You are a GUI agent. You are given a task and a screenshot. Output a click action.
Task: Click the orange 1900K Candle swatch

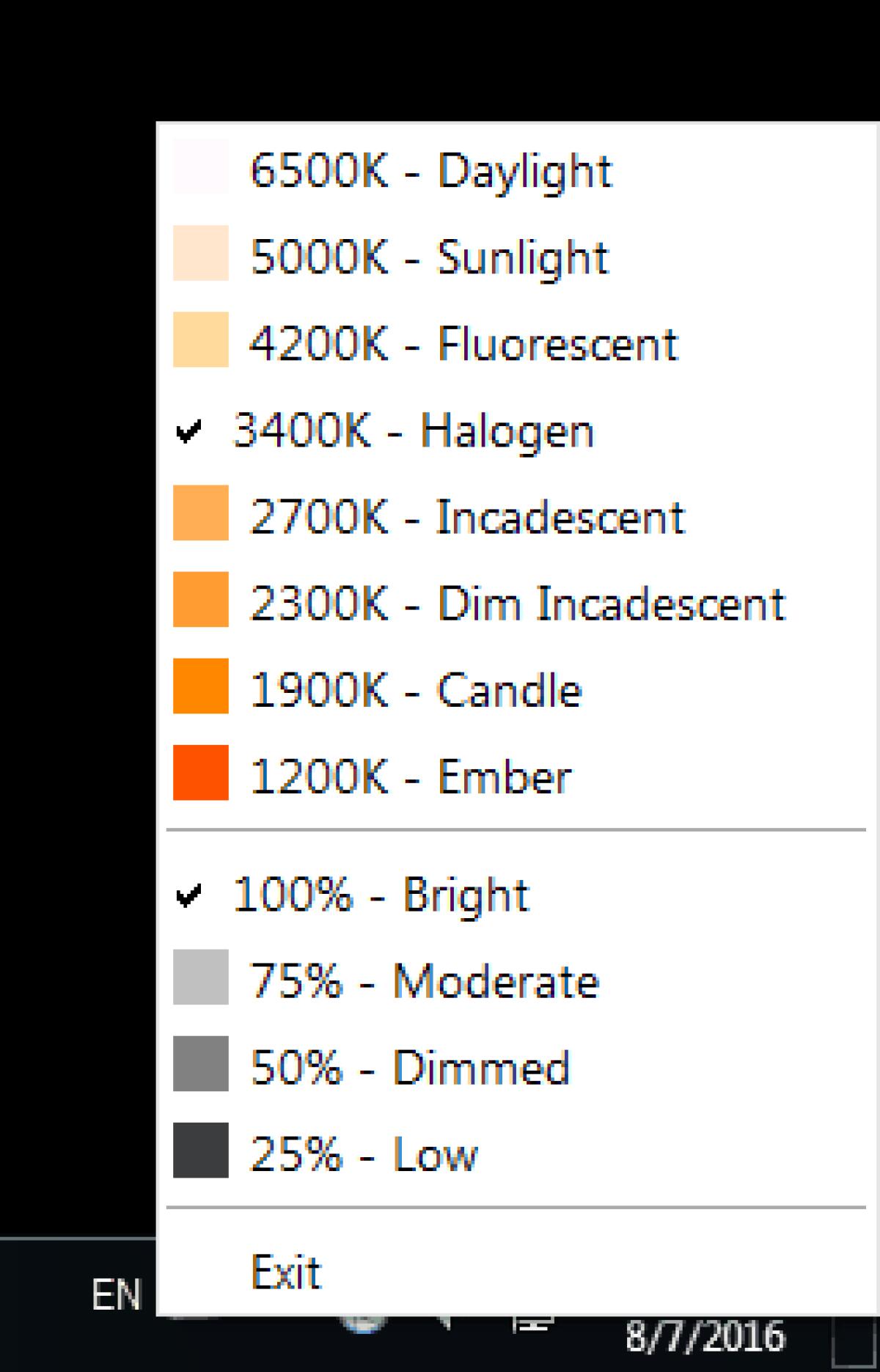200,686
